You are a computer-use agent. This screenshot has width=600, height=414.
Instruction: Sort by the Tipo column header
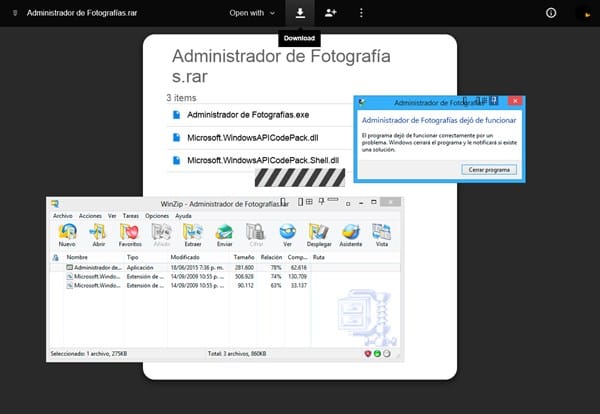click(x=132, y=257)
